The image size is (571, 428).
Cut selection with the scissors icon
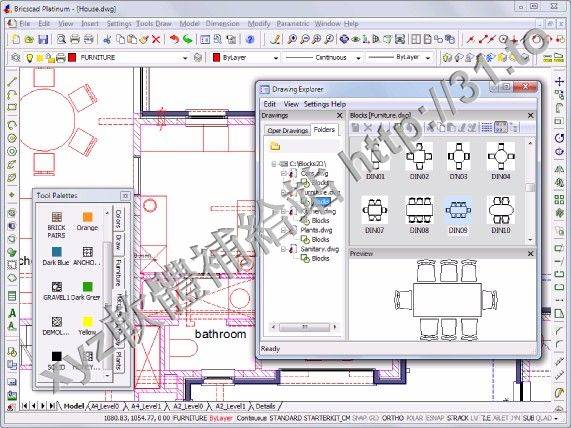pyautogui.click(x=107, y=39)
